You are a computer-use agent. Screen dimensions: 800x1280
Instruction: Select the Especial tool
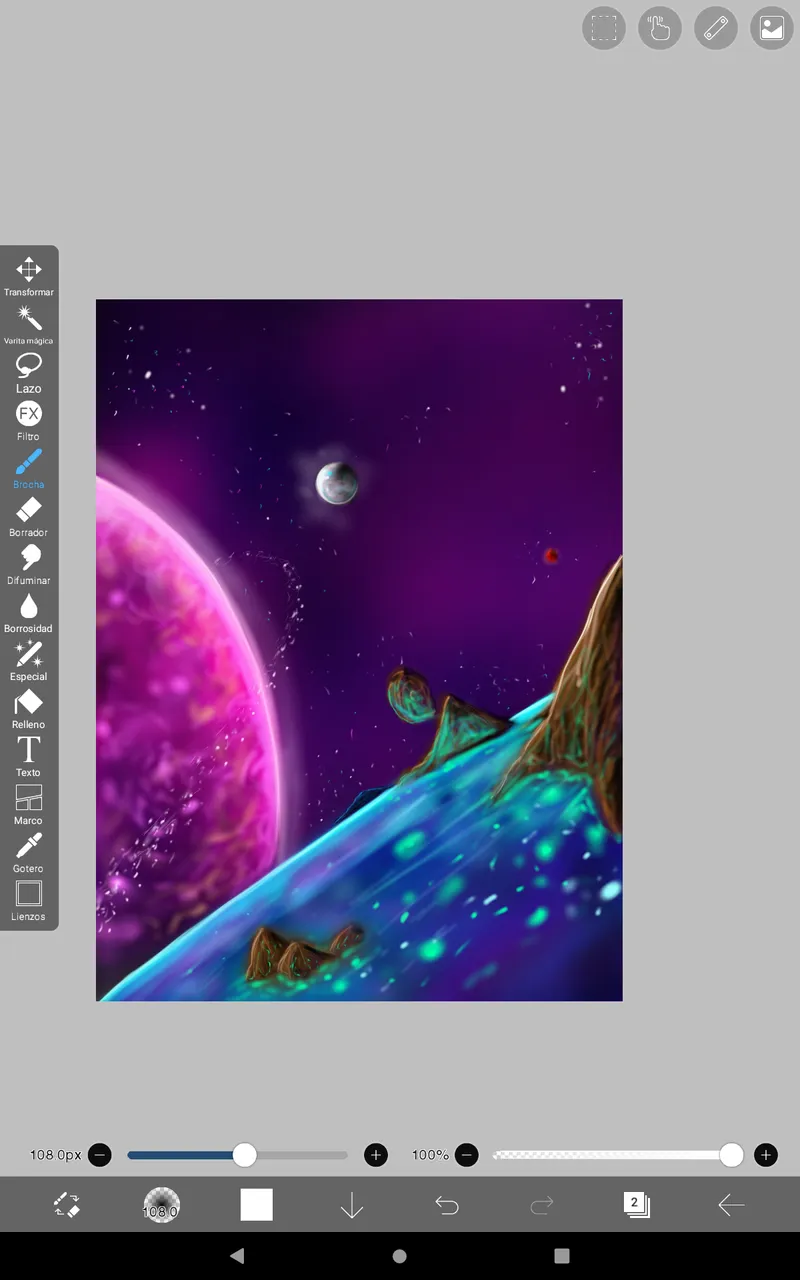click(29, 661)
